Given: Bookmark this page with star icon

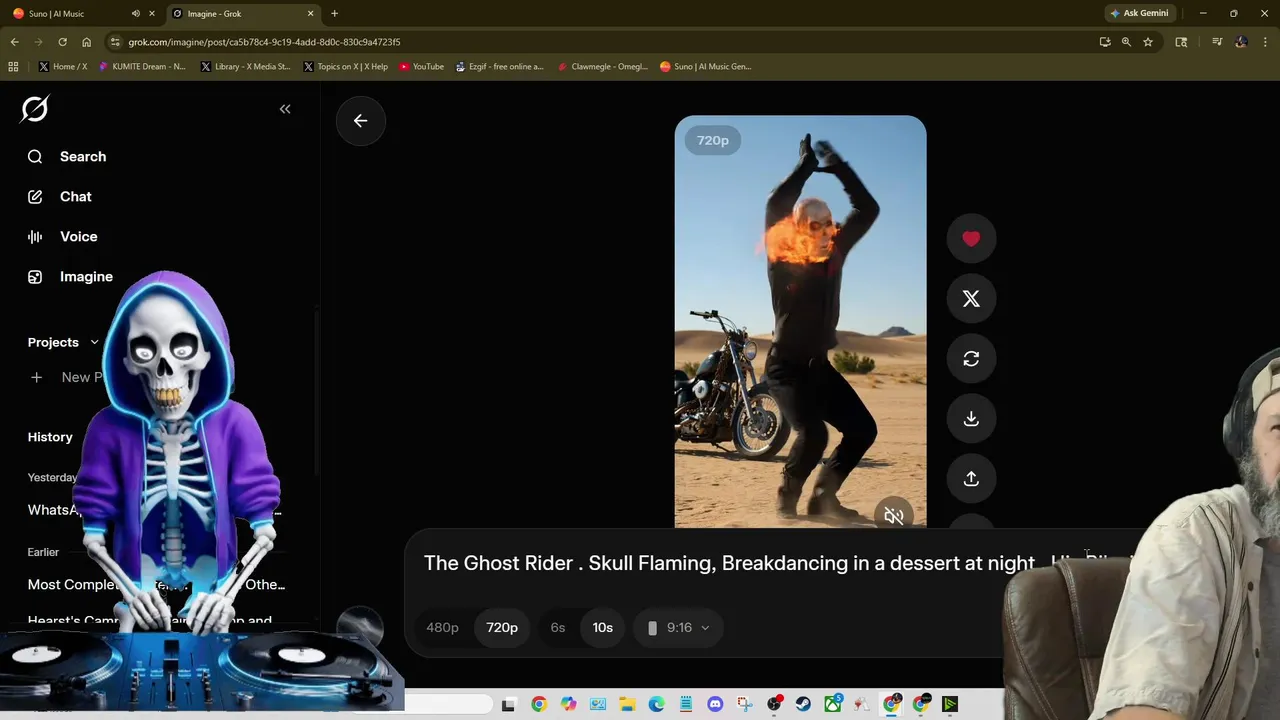Looking at the screenshot, I should pyautogui.click(x=1148, y=42).
